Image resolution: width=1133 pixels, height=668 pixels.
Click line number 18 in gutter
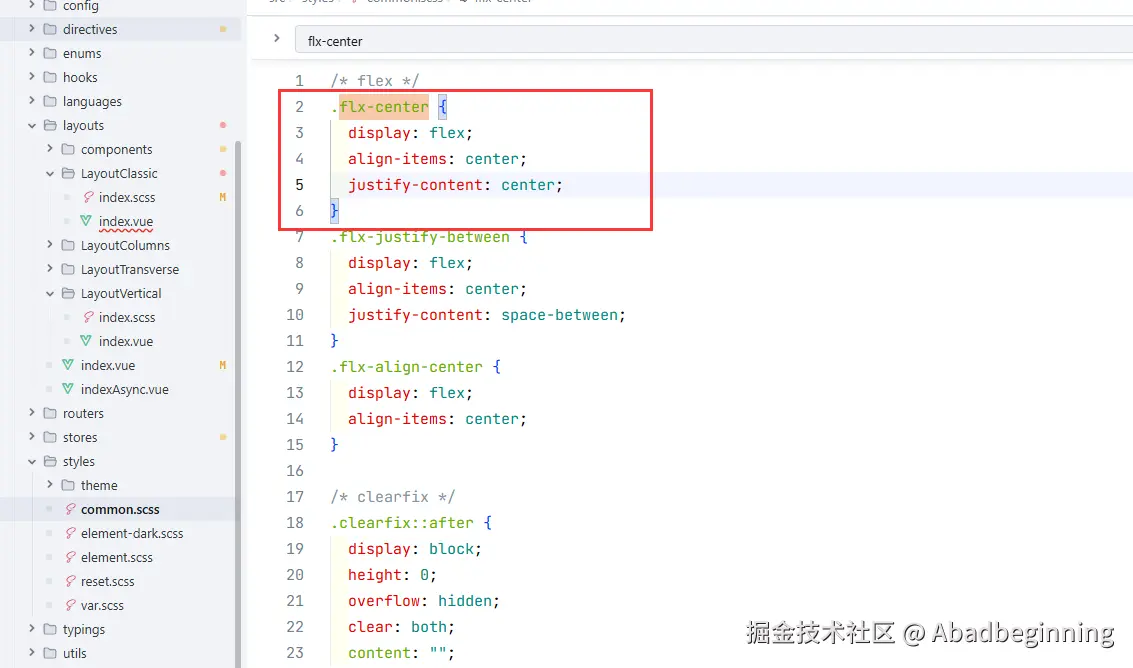pyautogui.click(x=295, y=523)
